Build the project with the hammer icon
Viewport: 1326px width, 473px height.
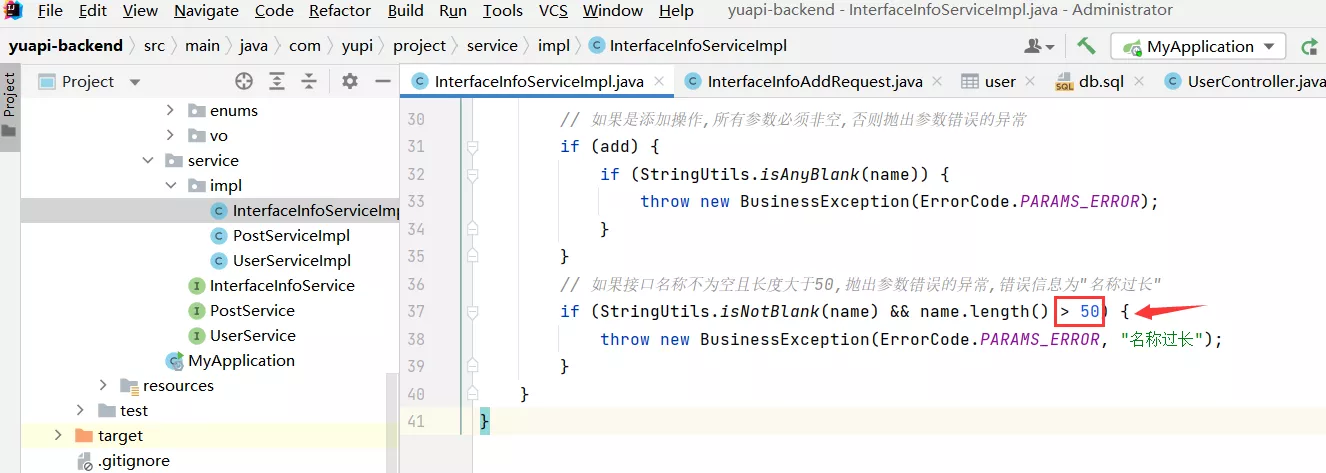click(x=1086, y=46)
